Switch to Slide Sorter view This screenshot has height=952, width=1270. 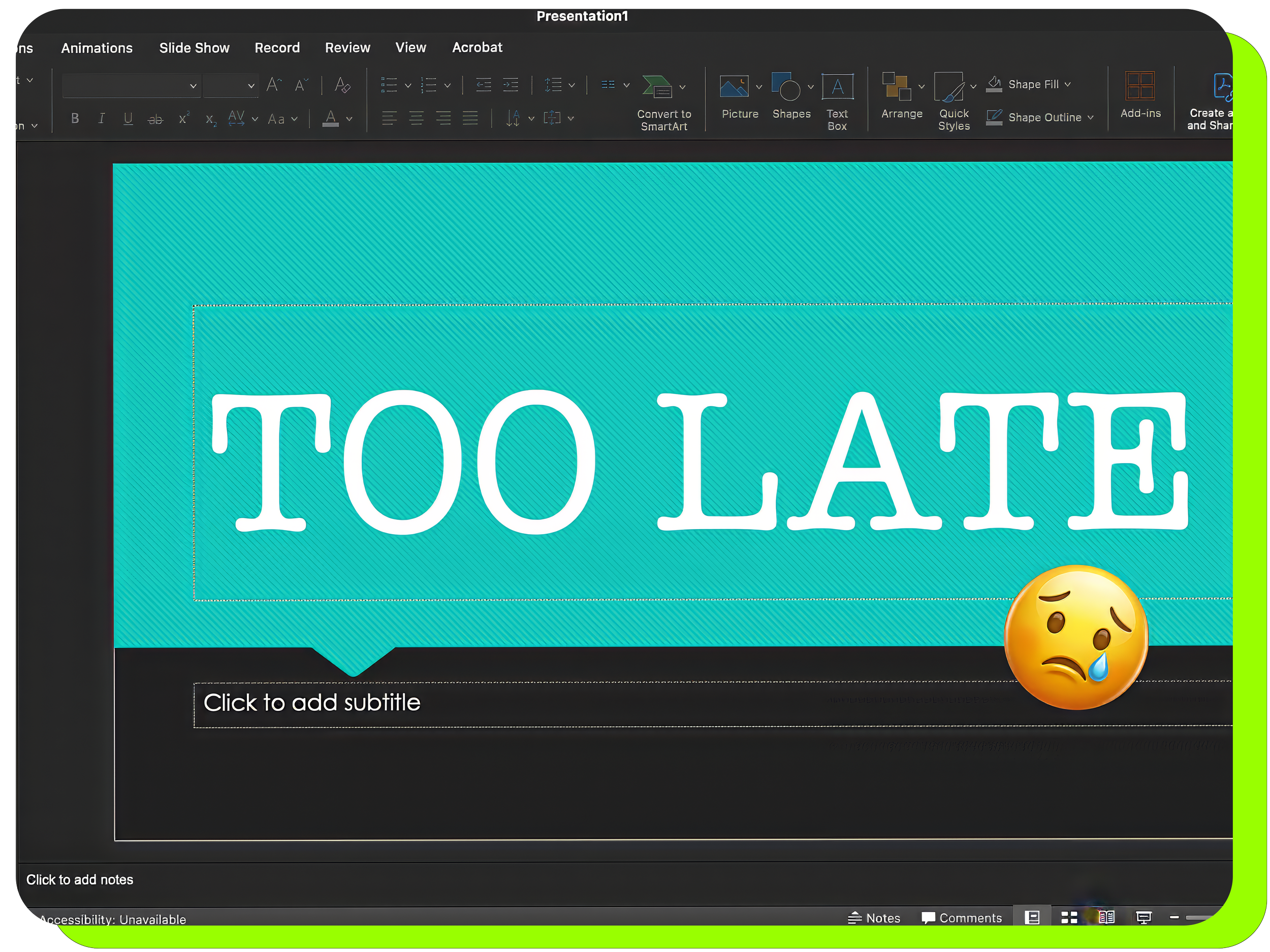(x=1069, y=918)
